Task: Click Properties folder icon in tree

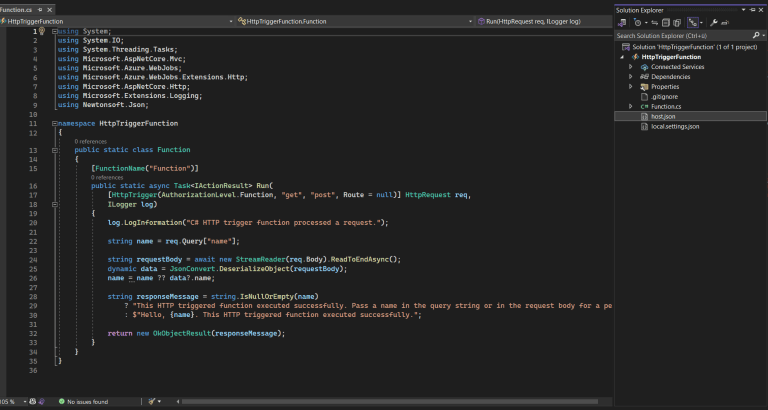Action: pyautogui.click(x=645, y=87)
